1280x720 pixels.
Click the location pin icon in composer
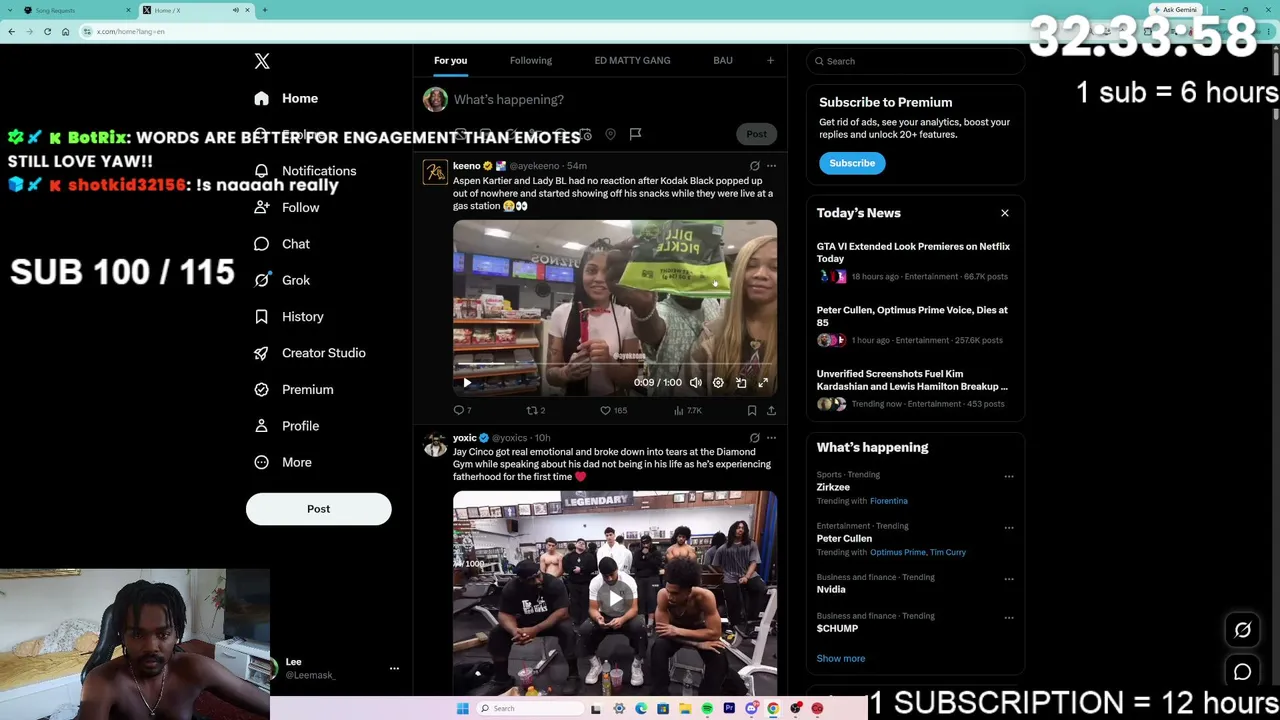[x=610, y=134]
